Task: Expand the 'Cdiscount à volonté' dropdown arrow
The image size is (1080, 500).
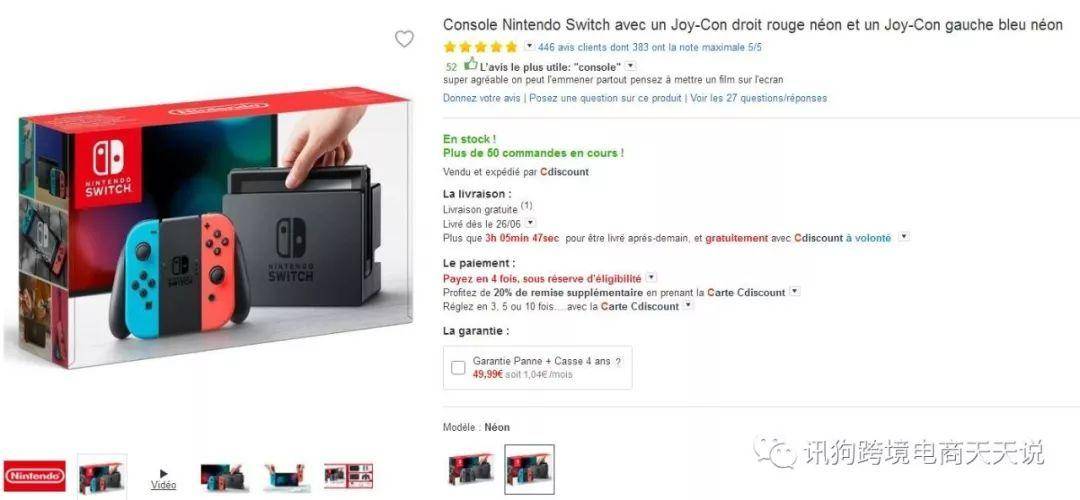Action: [904, 236]
